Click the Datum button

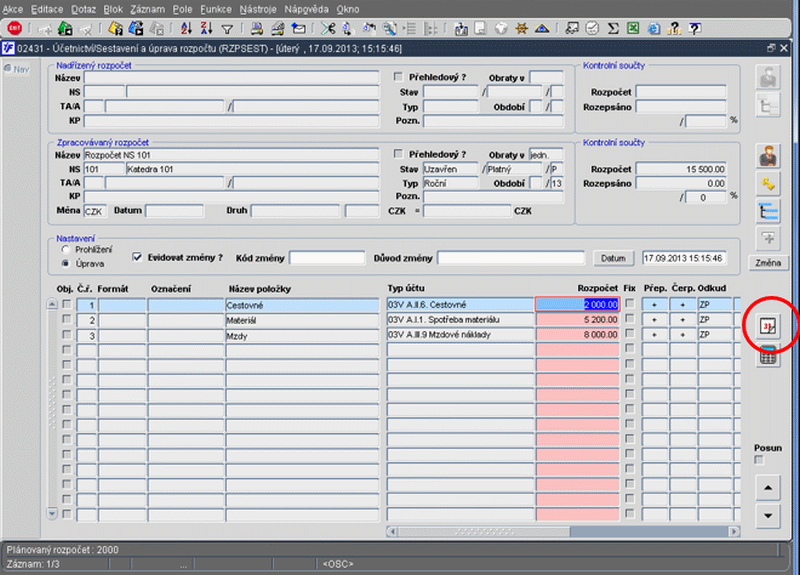point(614,258)
